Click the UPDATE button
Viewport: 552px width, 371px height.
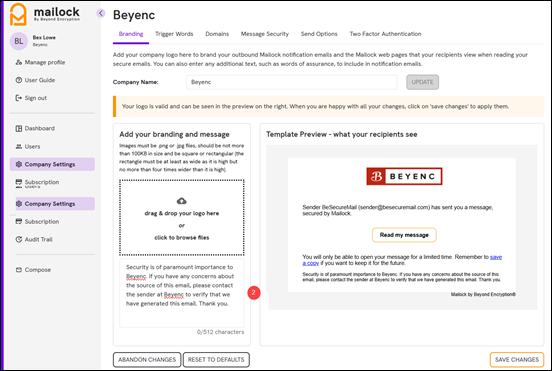pos(422,82)
